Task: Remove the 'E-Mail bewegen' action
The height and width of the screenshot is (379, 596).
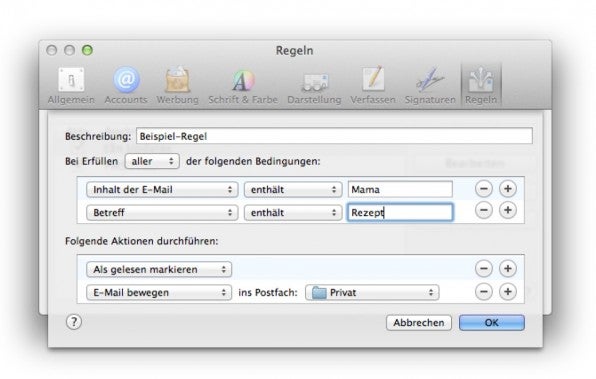Action: pos(484,292)
